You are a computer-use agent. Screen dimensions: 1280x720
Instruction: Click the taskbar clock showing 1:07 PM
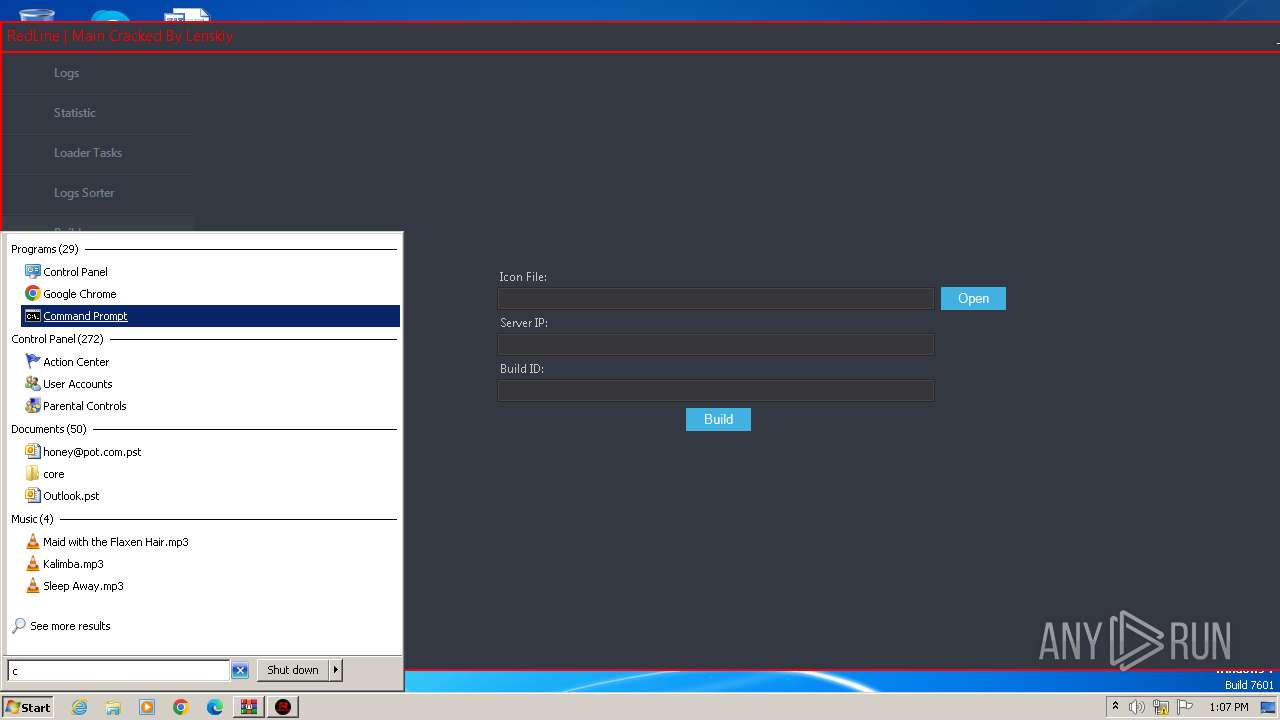pyautogui.click(x=1228, y=707)
